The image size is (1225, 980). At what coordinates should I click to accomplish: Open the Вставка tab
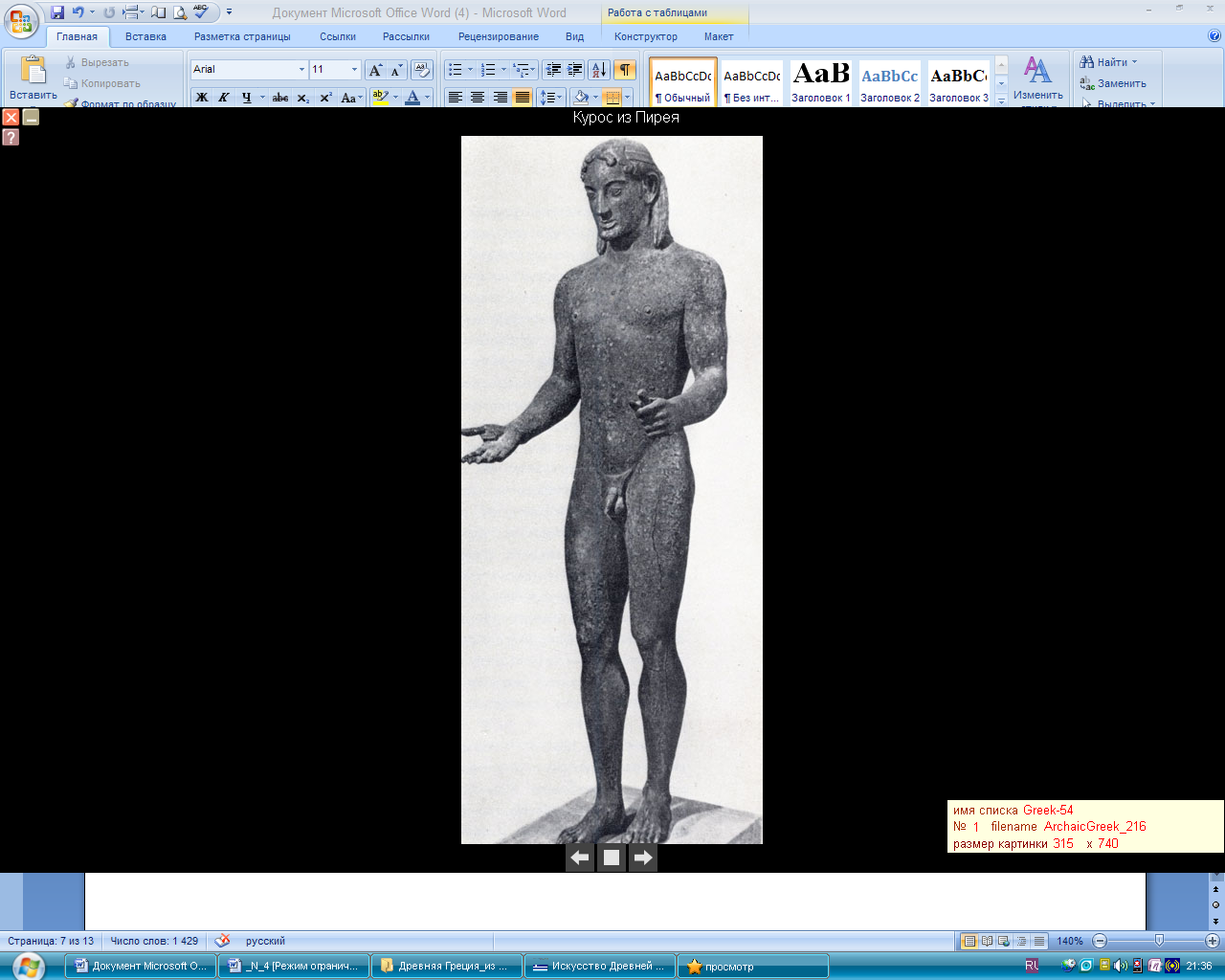[145, 36]
